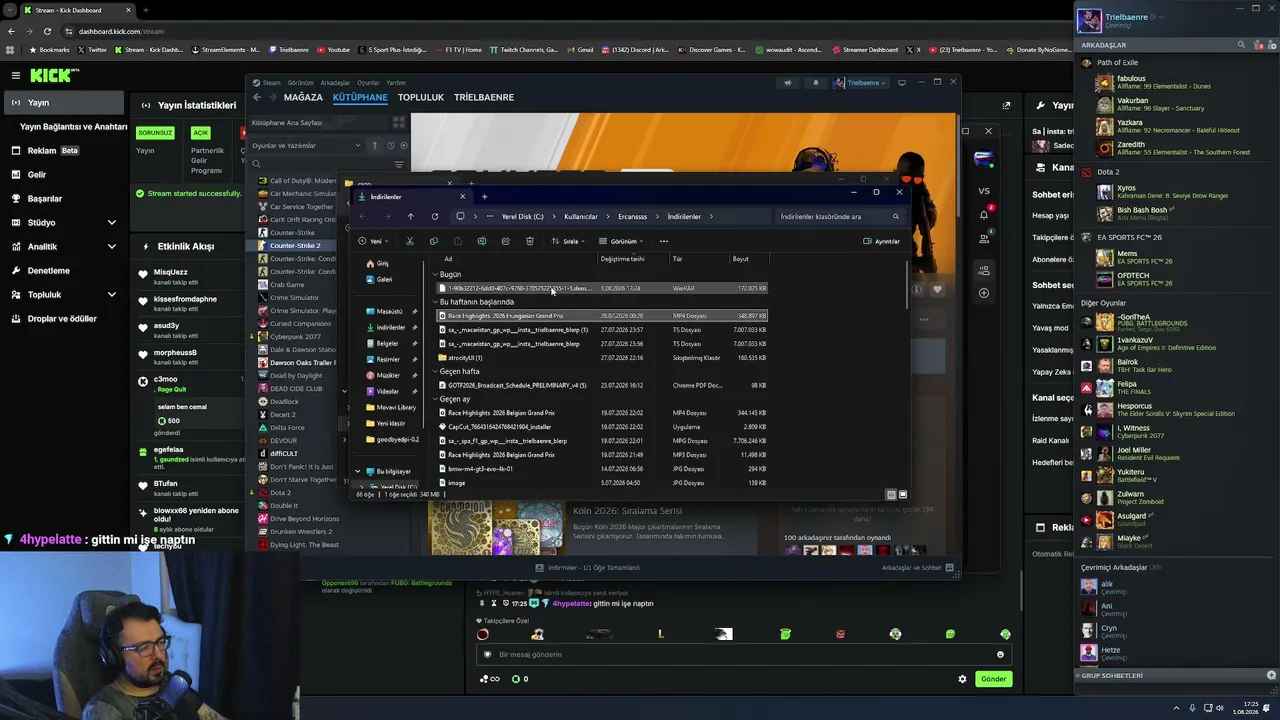
Task: Open the Arkadaşlar ve Sohbet panel in Steam
Action: point(918,568)
